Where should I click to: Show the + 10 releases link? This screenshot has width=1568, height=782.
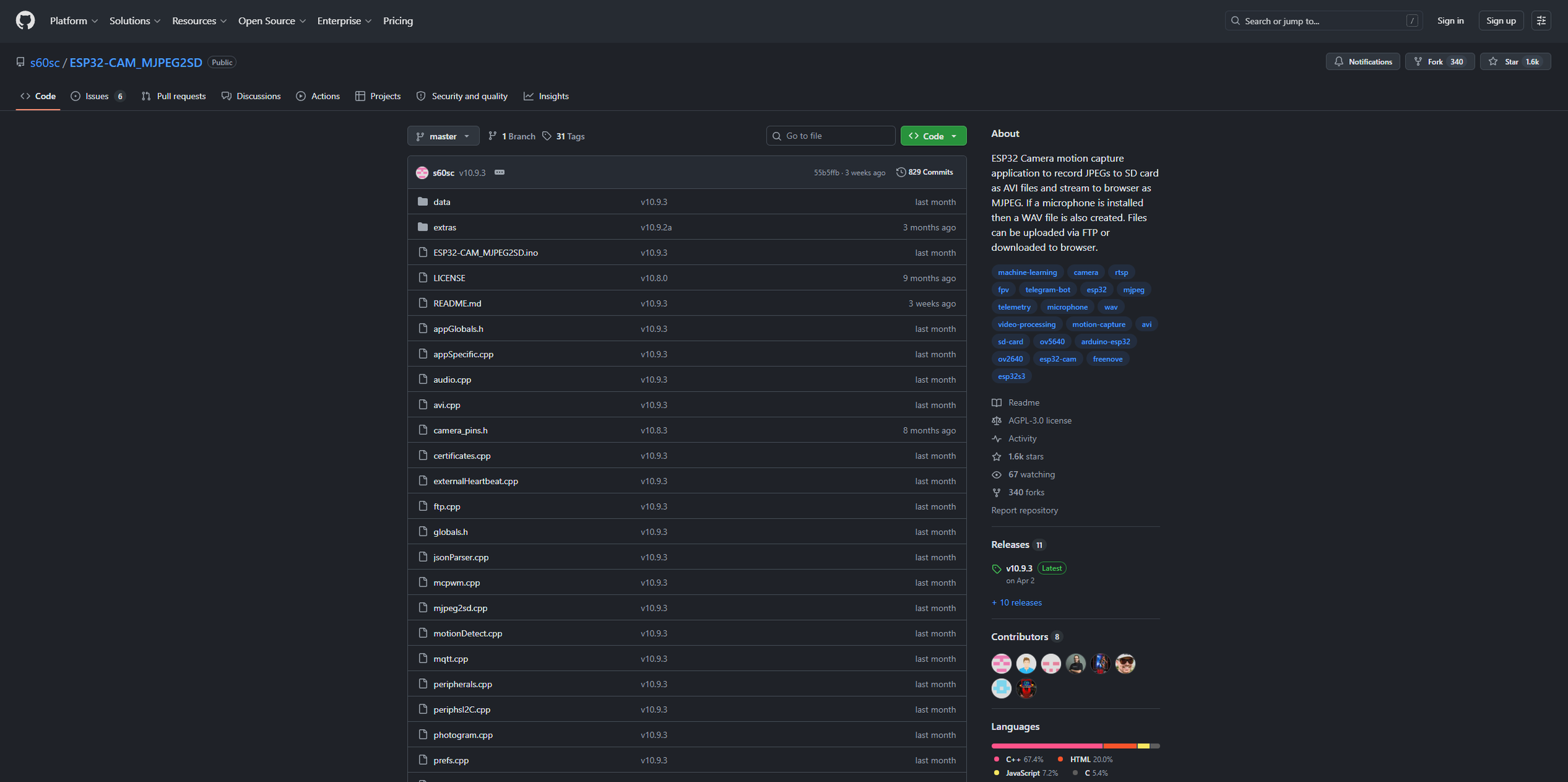(x=1017, y=602)
